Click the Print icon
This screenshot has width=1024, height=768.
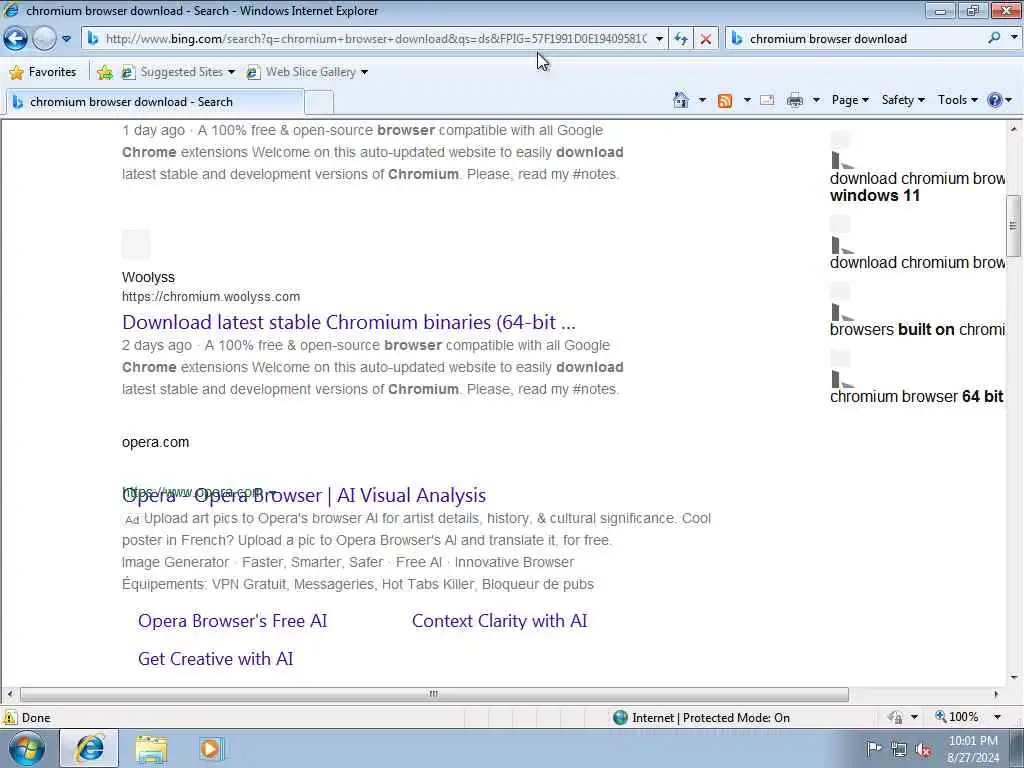tap(795, 100)
